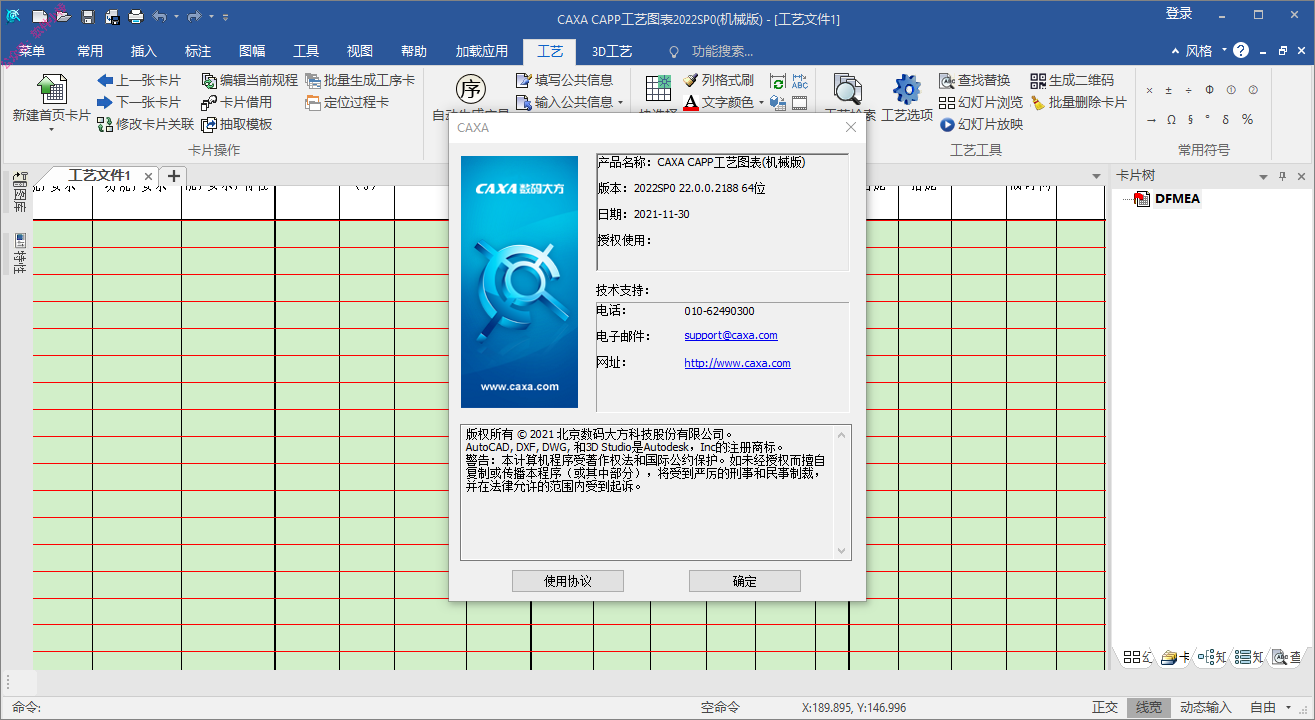Close the CAXA about dialog
Viewport: 1315px width, 720px height.
pyautogui.click(x=851, y=127)
